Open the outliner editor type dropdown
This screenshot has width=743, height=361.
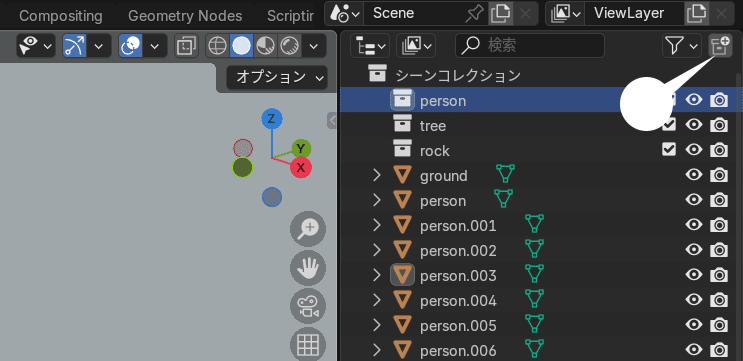coord(370,46)
